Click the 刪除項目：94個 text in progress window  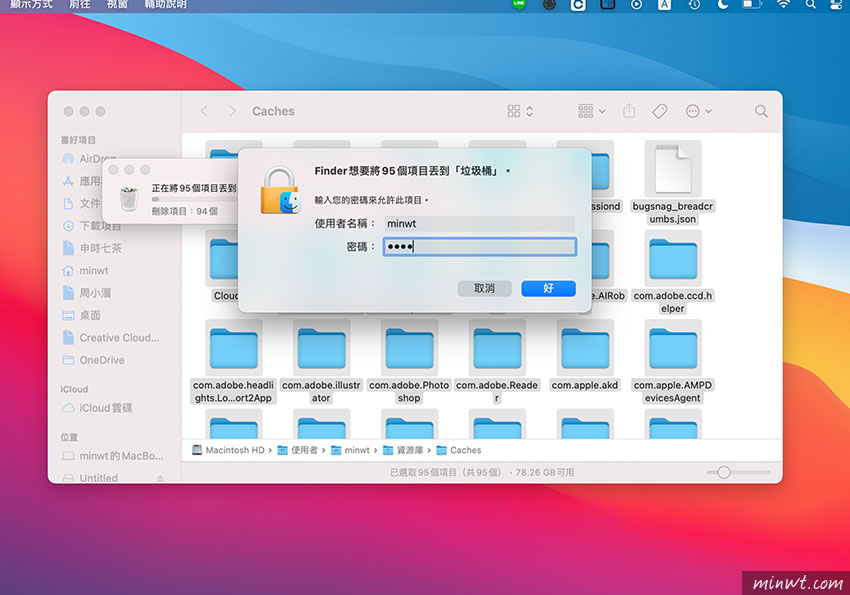pos(185,211)
